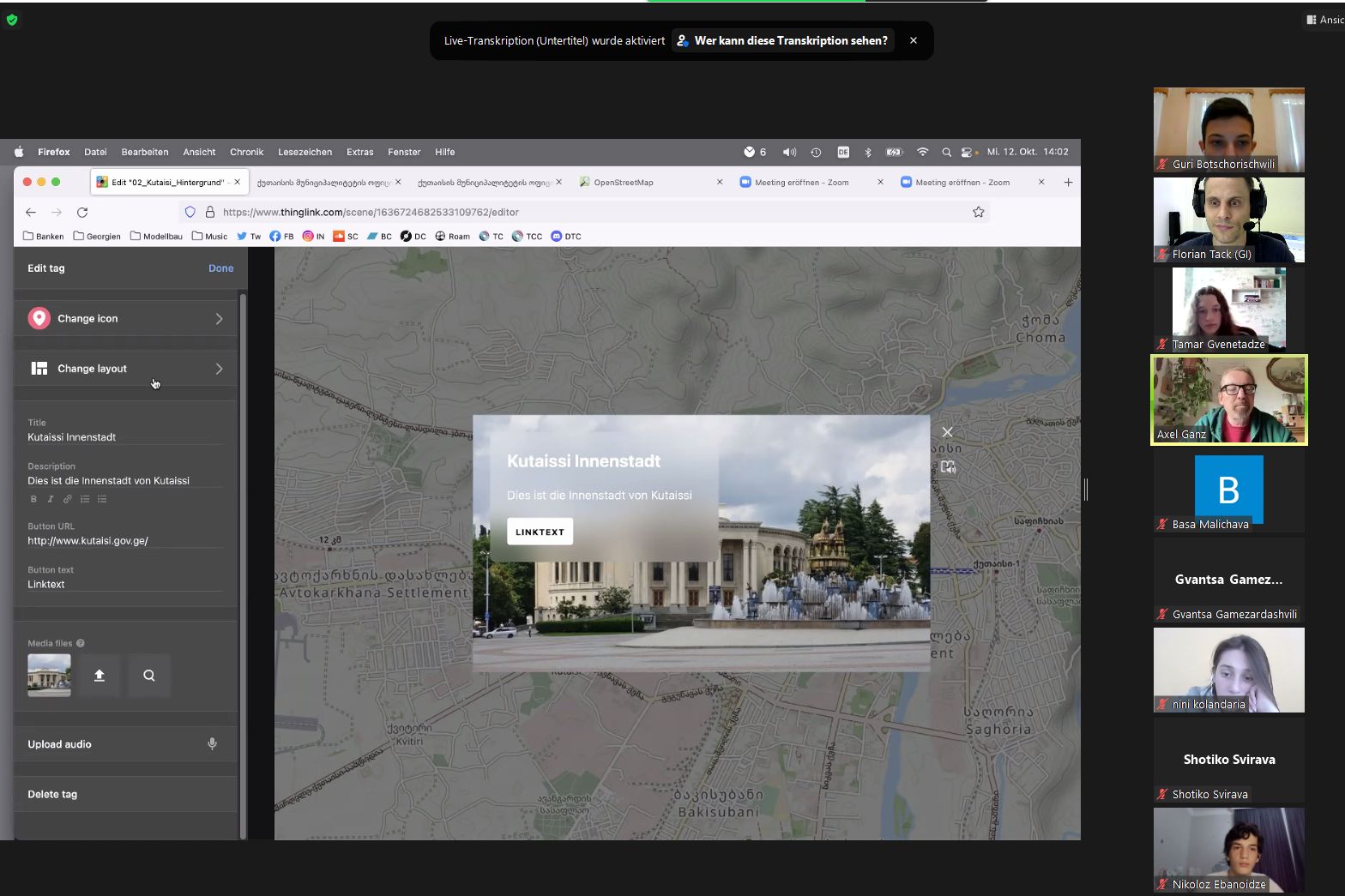Bookmark page with star icon
Viewport: 1345px width, 896px height.
click(x=978, y=212)
